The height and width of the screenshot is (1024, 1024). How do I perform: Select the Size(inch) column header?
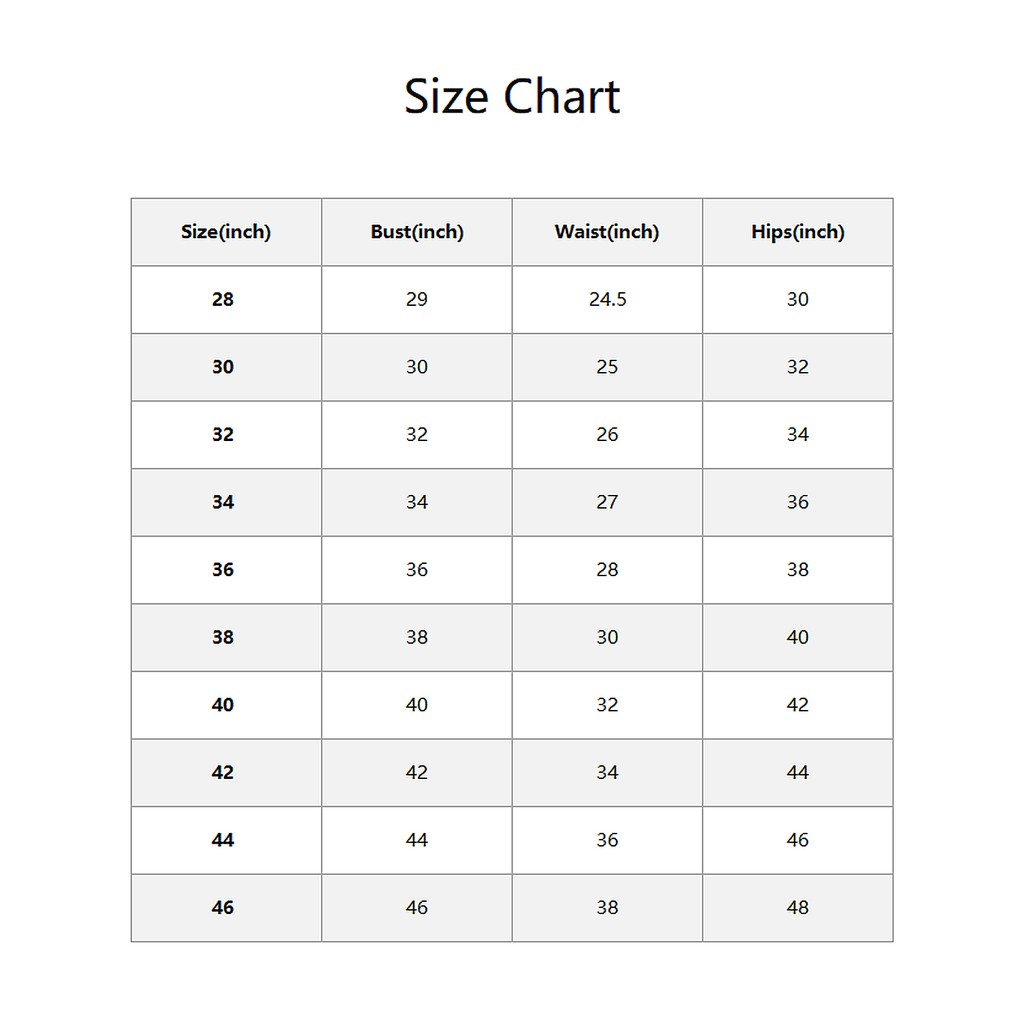(226, 232)
